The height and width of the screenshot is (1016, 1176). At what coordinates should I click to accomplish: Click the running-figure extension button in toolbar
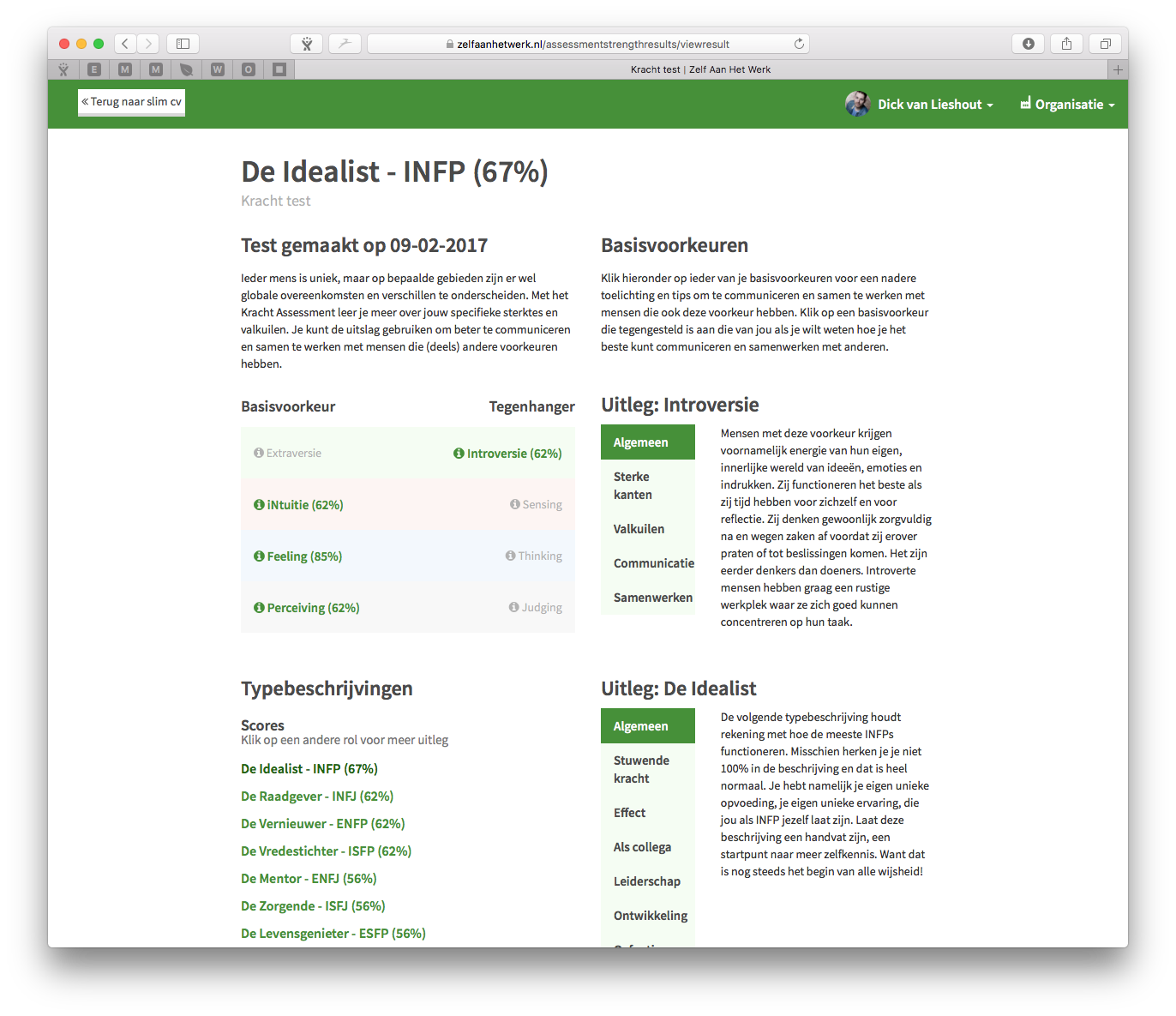click(345, 44)
